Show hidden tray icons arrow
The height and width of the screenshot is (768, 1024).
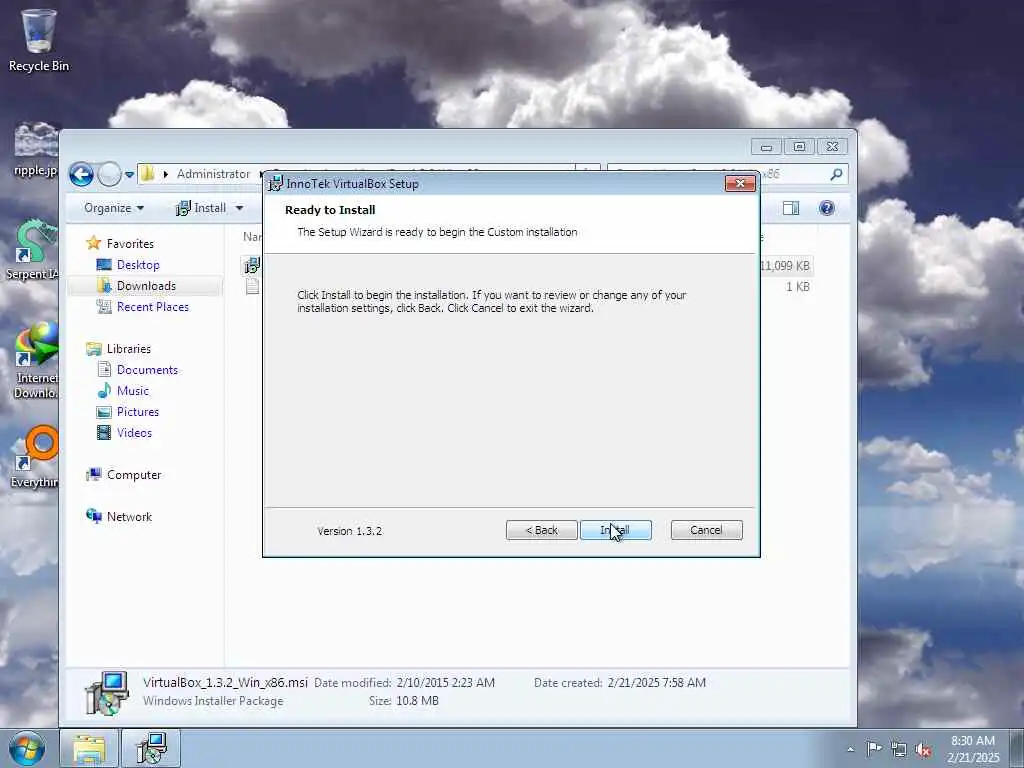pyautogui.click(x=850, y=749)
